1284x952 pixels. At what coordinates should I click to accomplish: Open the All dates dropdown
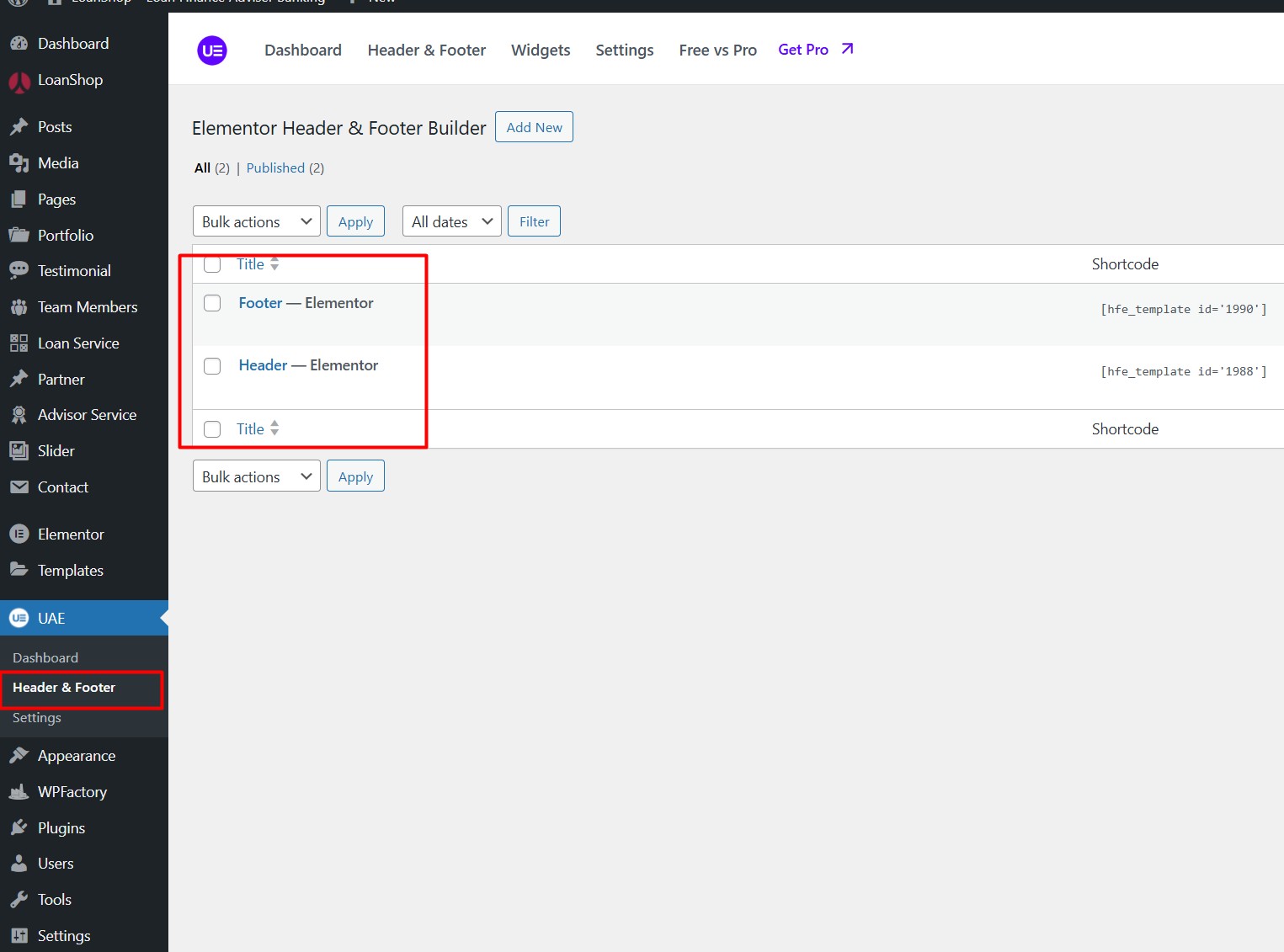451,221
